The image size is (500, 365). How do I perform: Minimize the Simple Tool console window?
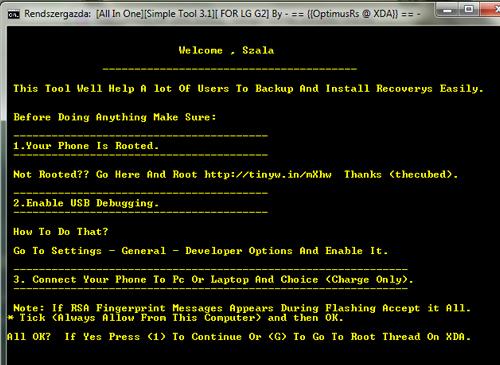448,11
